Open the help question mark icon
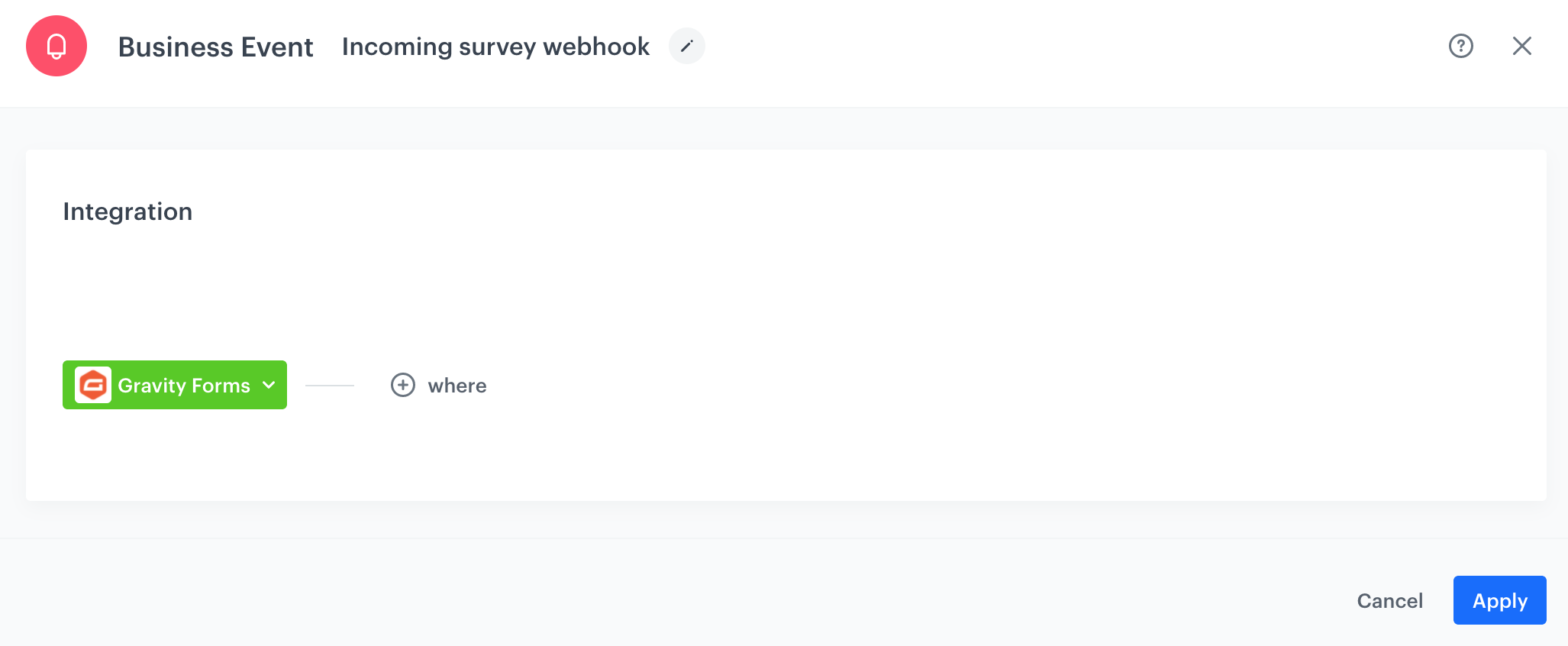The width and height of the screenshot is (1568, 646). 1460,46
